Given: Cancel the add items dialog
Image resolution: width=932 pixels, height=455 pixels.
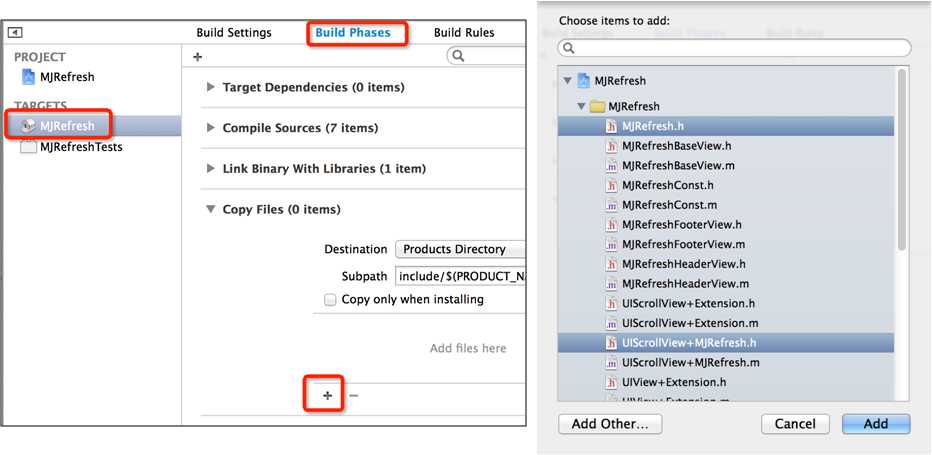Looking at the screenshot, I should pos(795,424).
